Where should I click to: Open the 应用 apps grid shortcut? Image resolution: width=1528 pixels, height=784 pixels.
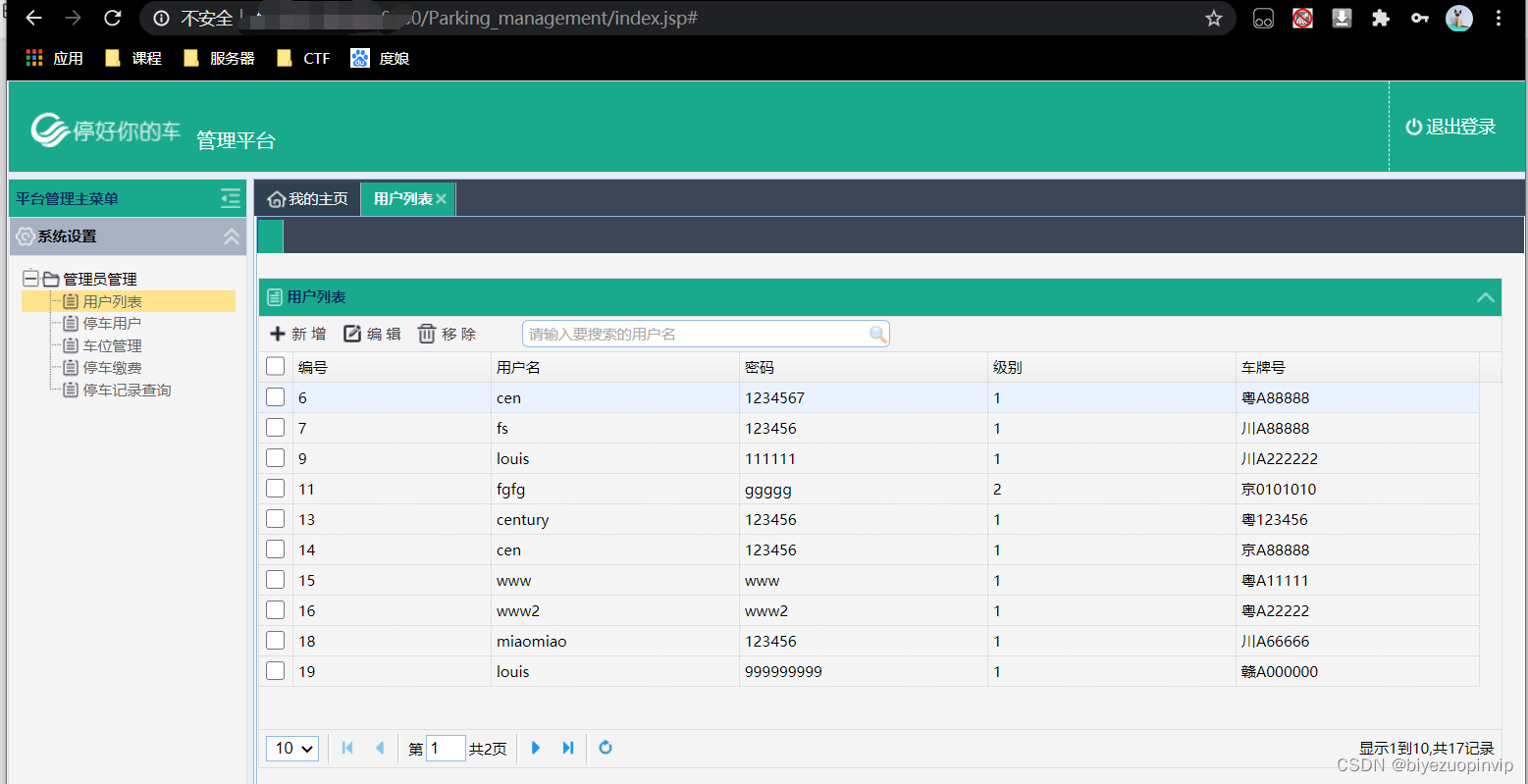(x=54, y=58)
